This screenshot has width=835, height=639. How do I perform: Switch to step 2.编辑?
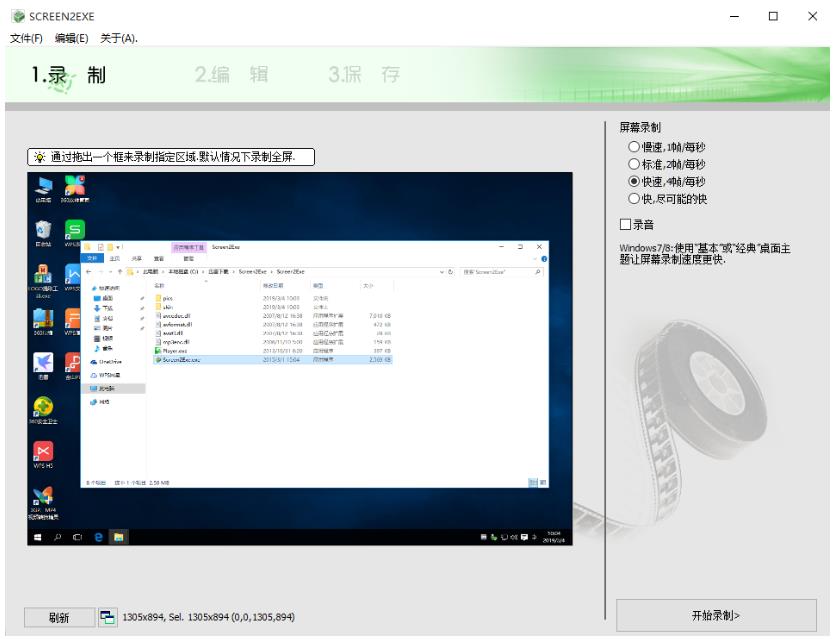pyautogui.click(x=231, y=75)
